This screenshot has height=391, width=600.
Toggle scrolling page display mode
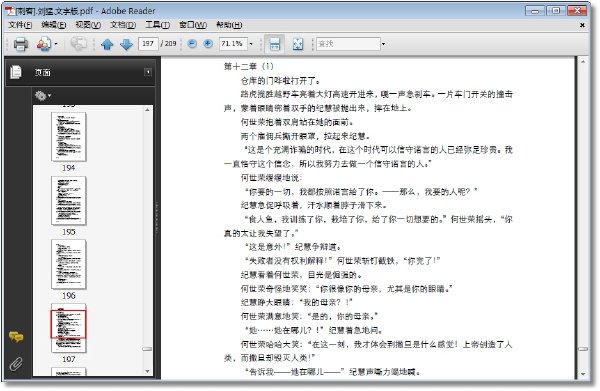274,44
